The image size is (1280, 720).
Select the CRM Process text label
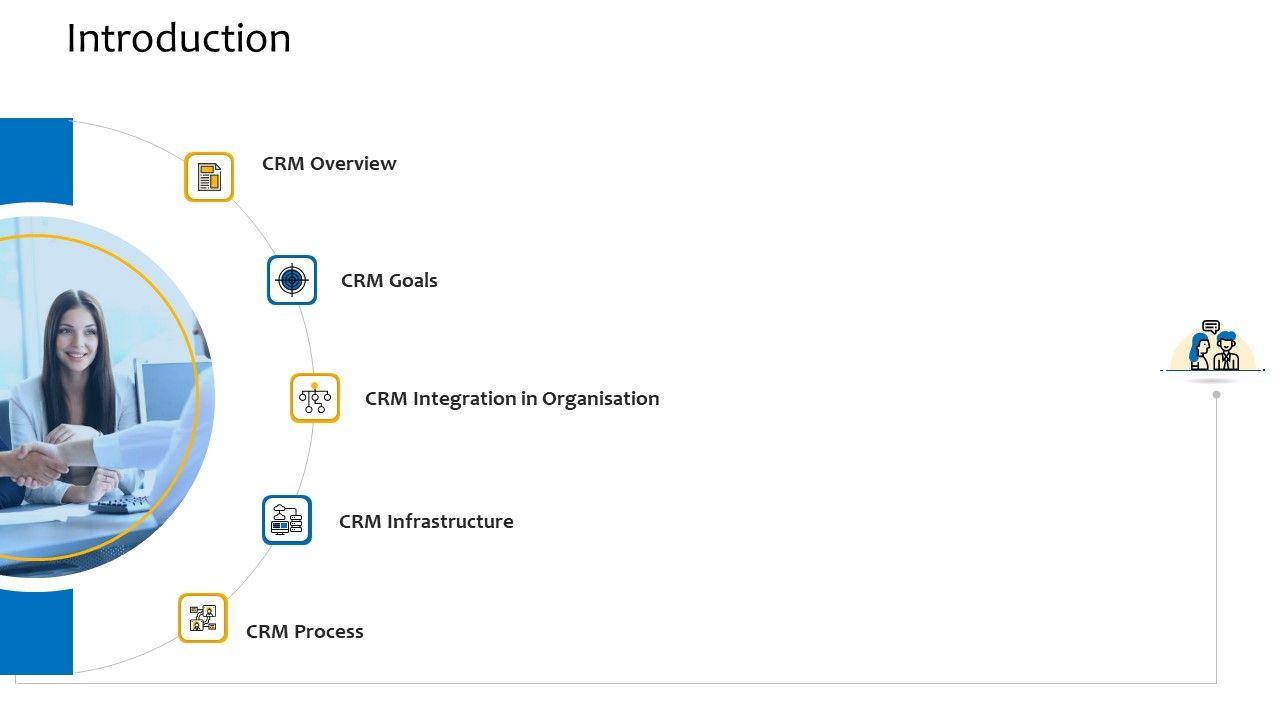tap(305, 632)
